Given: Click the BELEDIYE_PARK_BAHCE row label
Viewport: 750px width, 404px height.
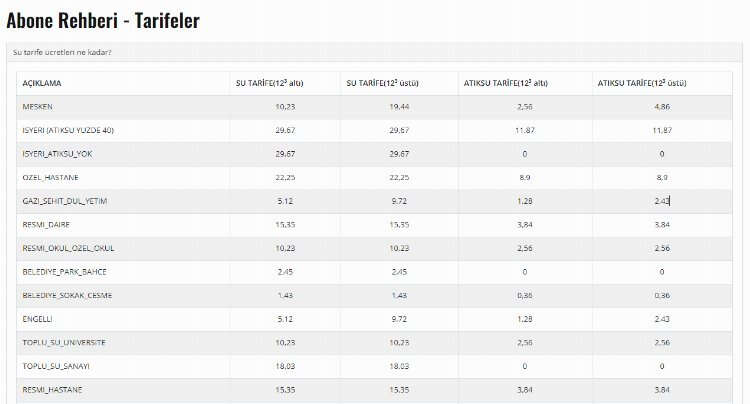Looking at the screenshot, I should 64,271.
